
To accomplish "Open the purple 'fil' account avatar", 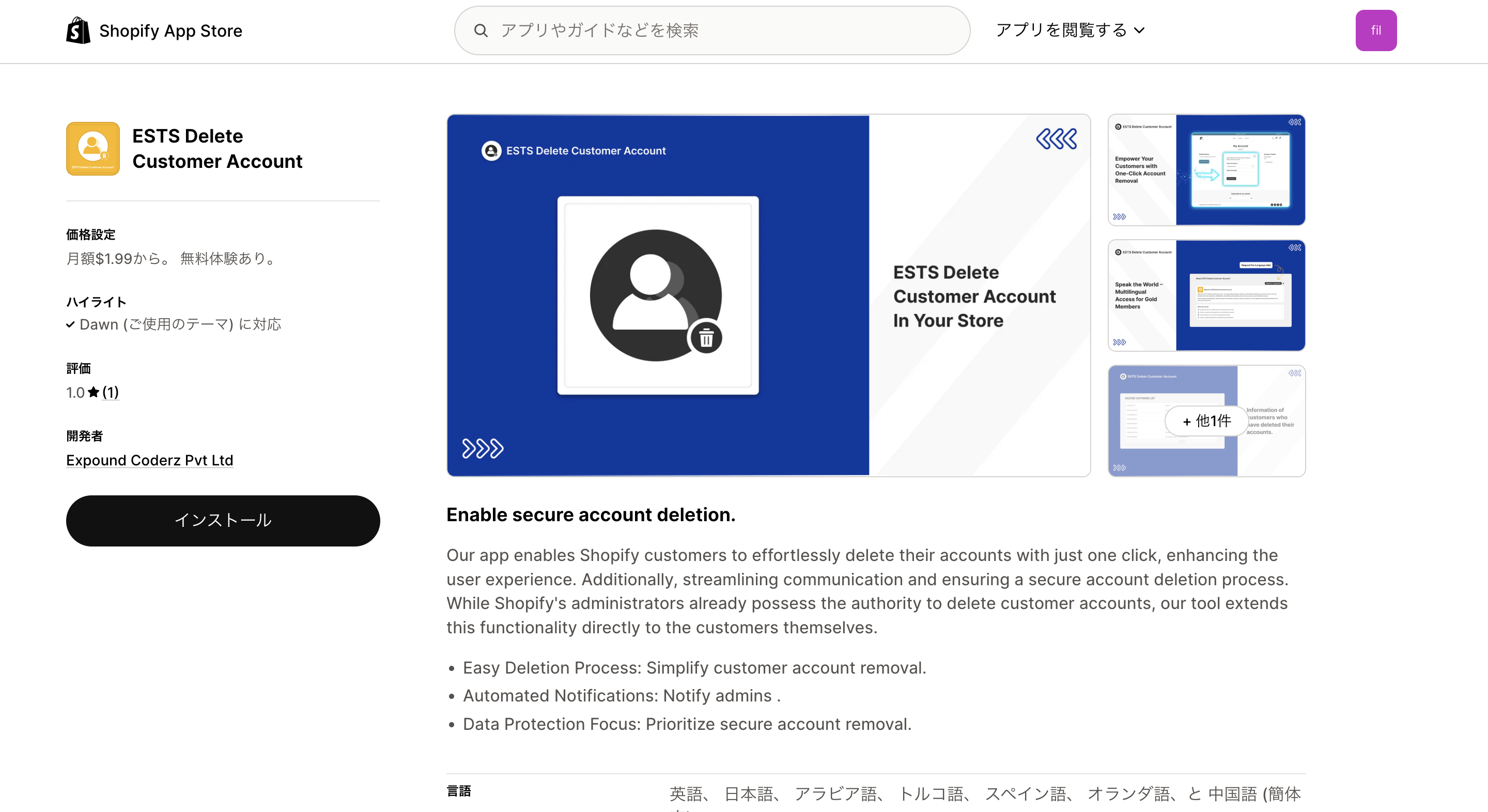I will click(x=1375, y=30).
